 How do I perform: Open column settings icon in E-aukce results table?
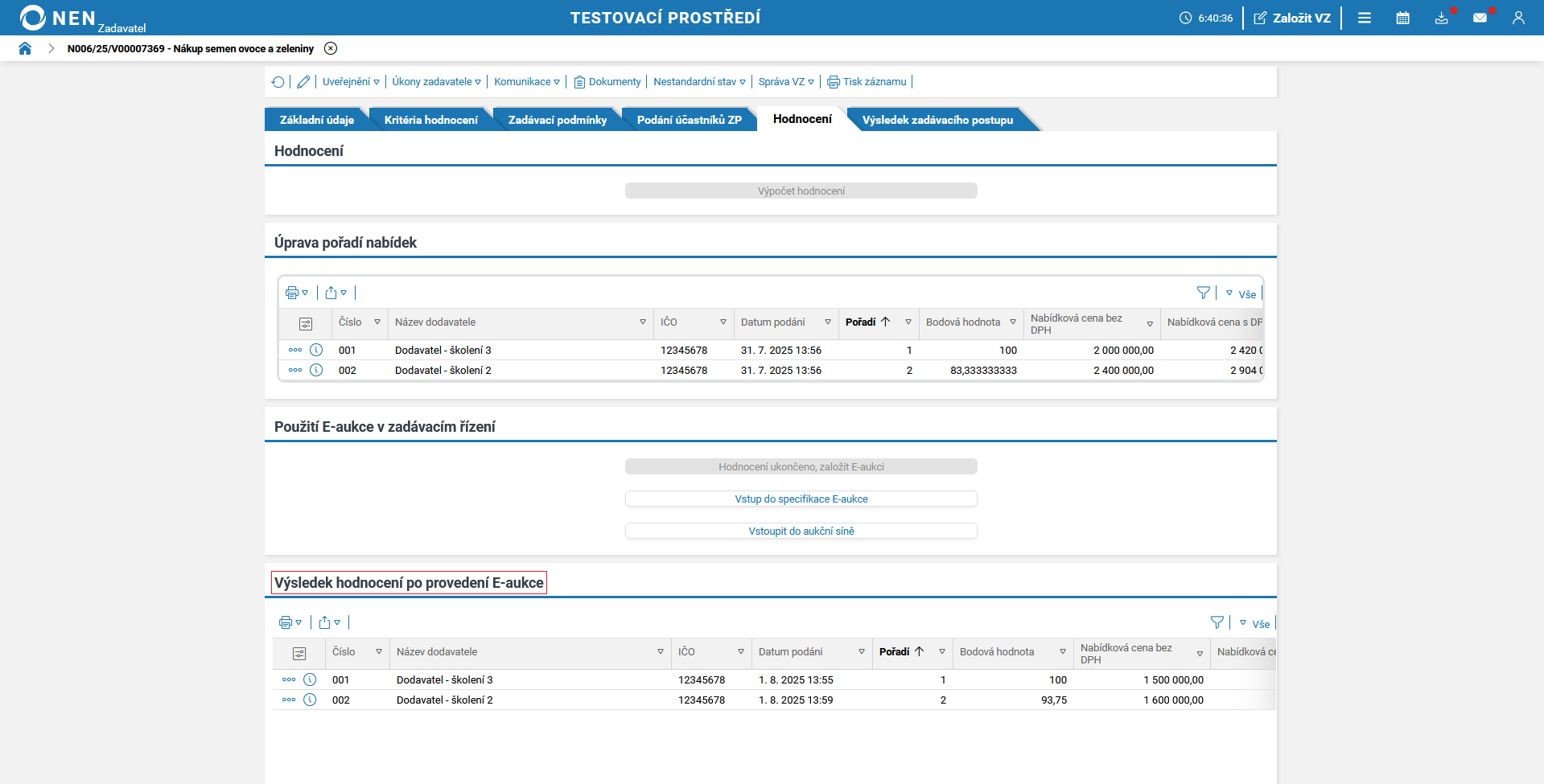click(x=299, y=653)
